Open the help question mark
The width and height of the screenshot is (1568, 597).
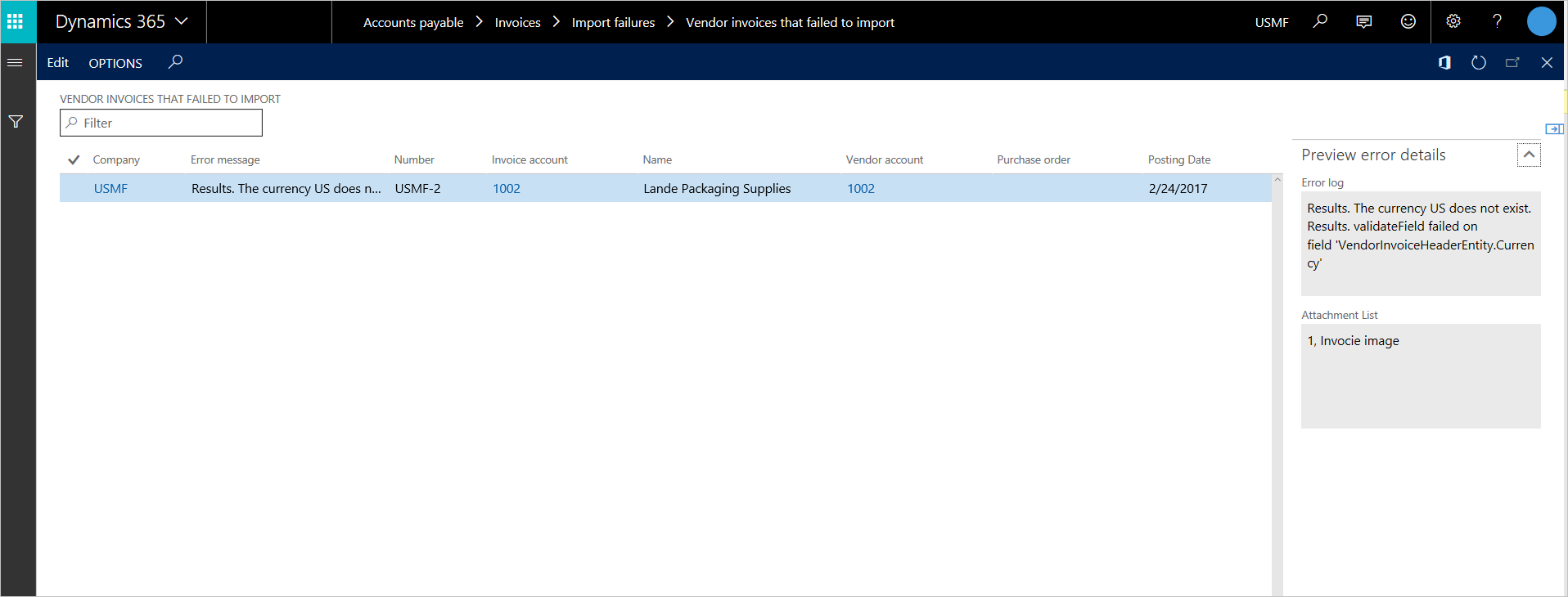[1497, 21]
